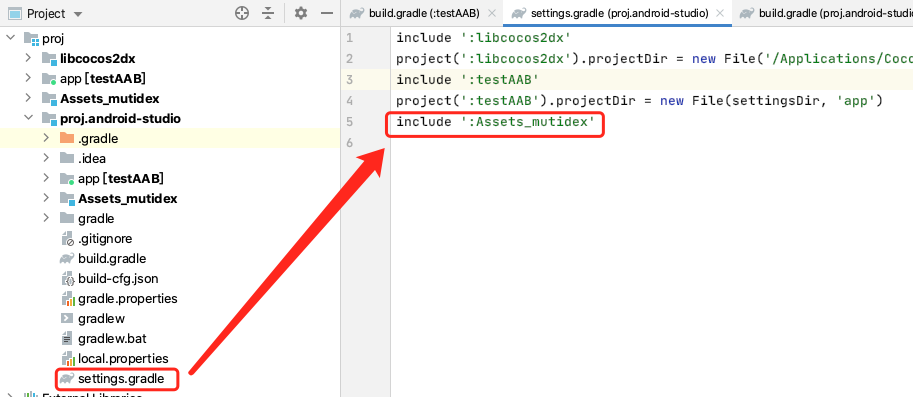Click line number 5 in gutter
Screen dimensions: 913x397
pos(349,122)
